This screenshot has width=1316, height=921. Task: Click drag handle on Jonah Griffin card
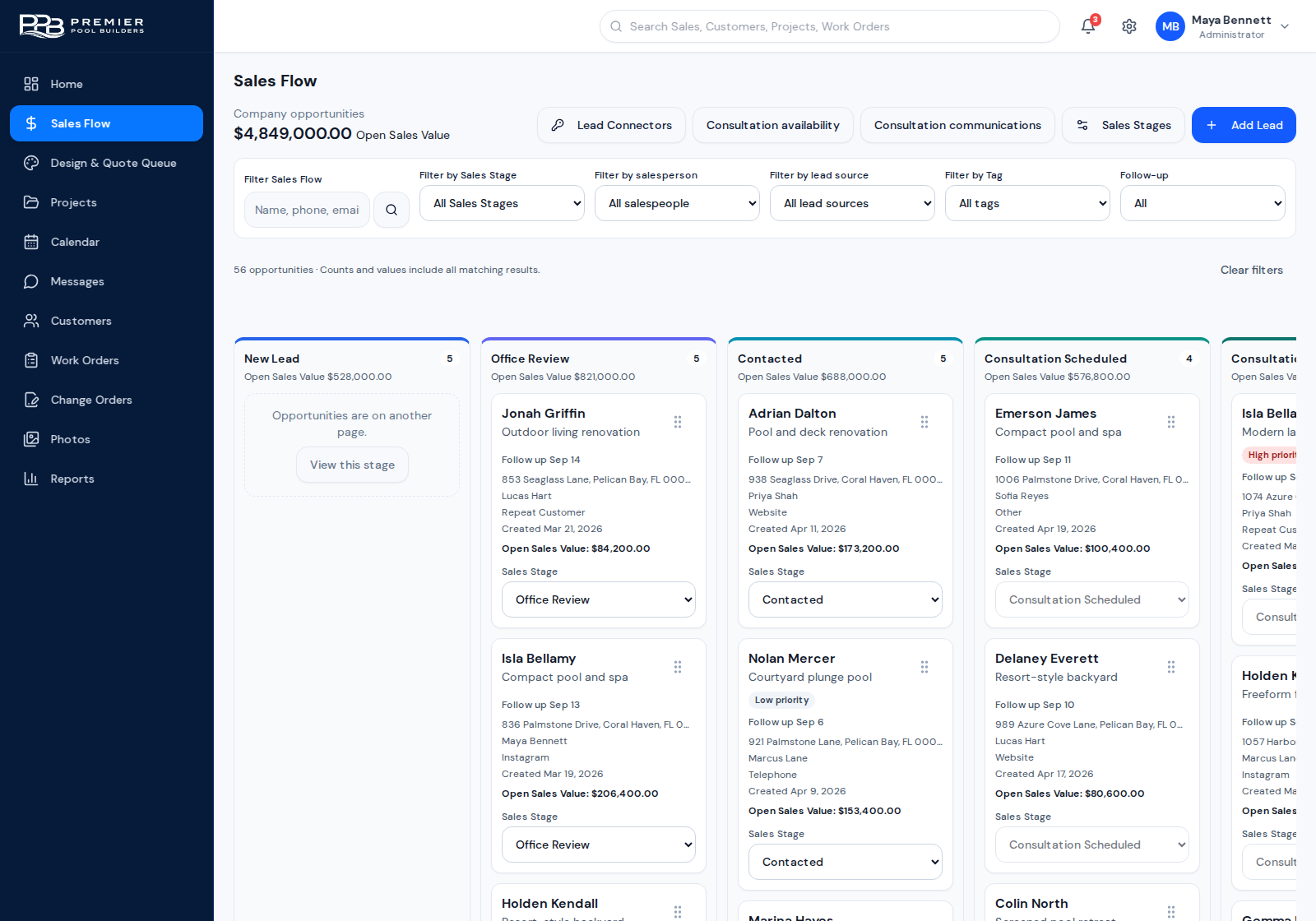(678, 422)
